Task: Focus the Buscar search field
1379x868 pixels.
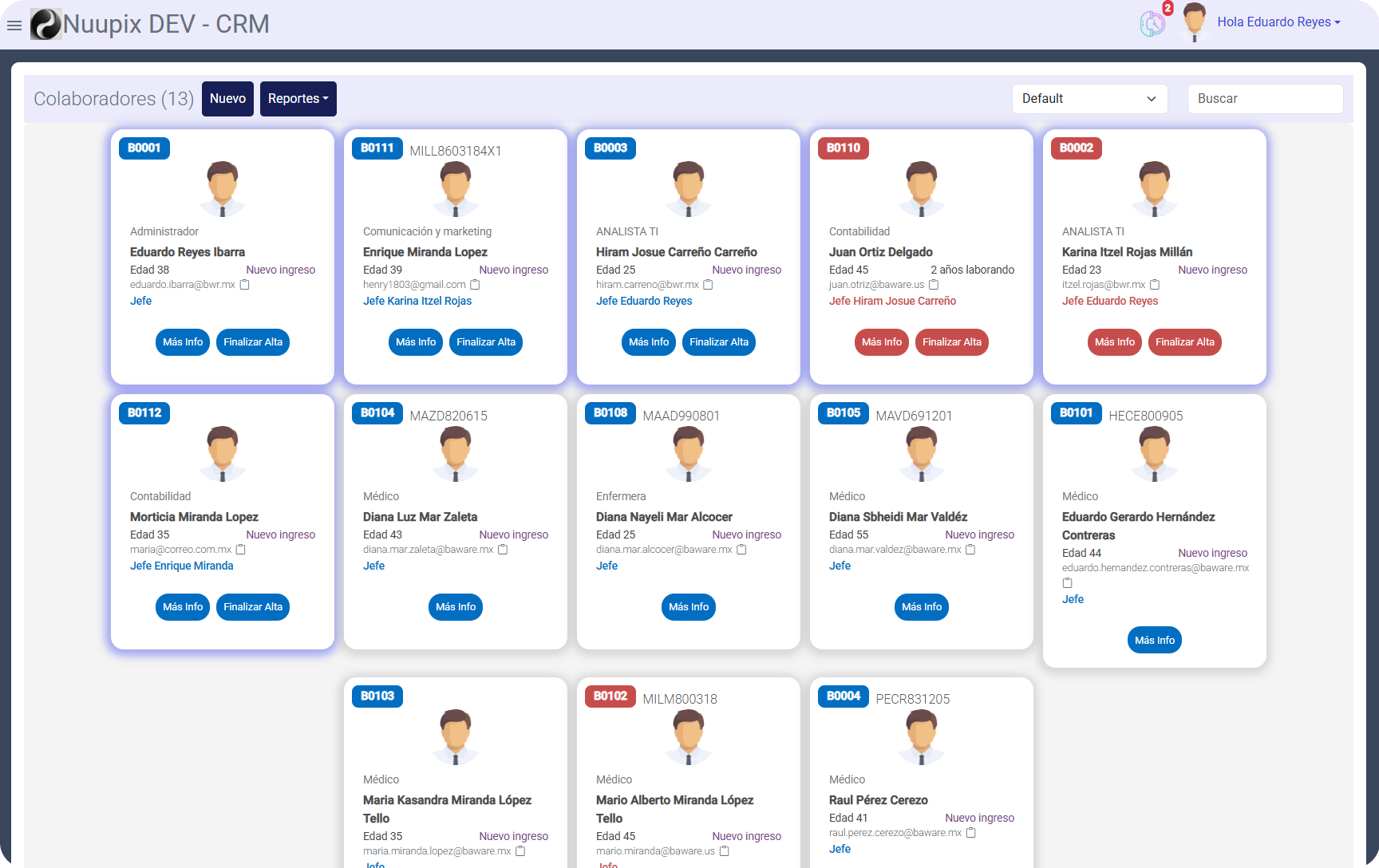Action: tap(1264, 99)
